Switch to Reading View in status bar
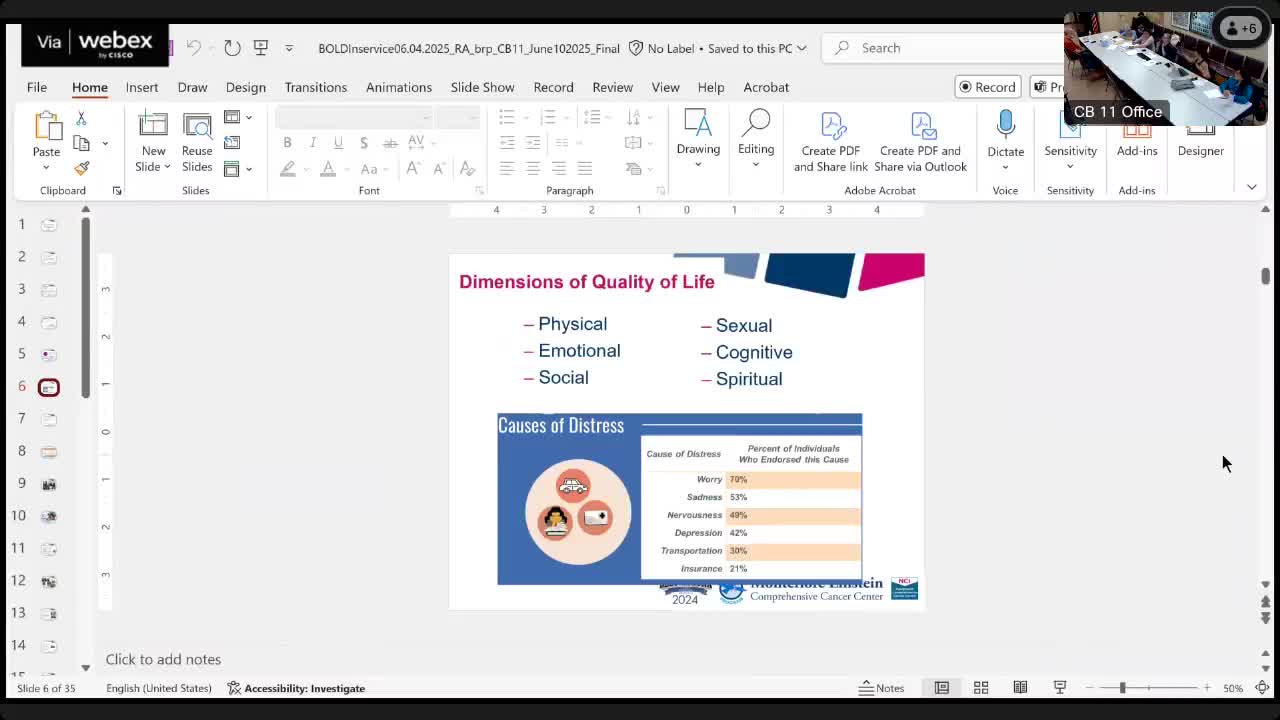 point(1020,688)
